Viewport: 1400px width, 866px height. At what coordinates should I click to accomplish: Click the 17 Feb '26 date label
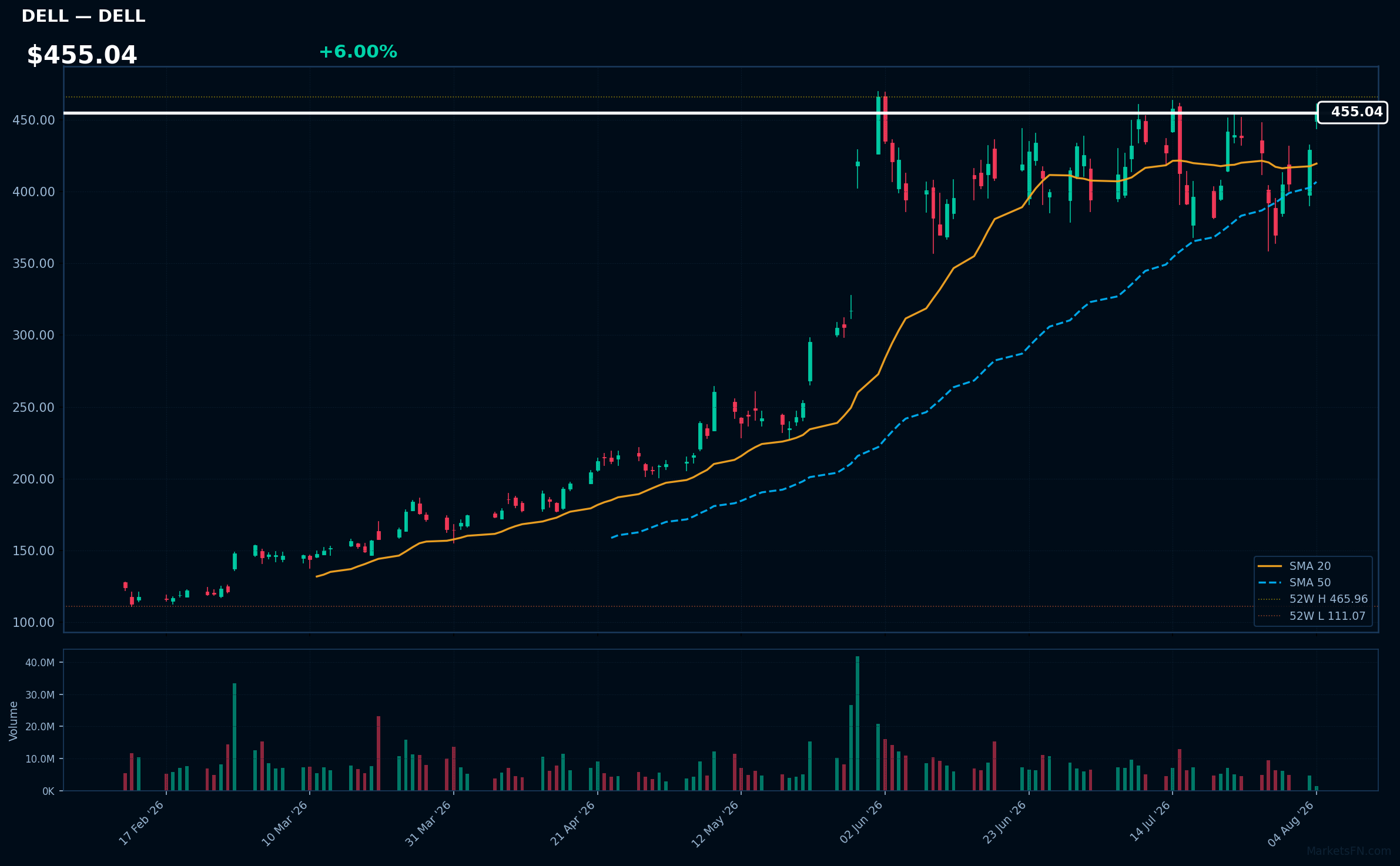coord(142,823)
